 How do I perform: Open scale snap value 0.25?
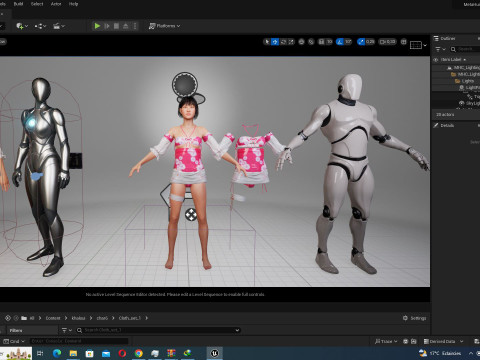coord(370,42)
